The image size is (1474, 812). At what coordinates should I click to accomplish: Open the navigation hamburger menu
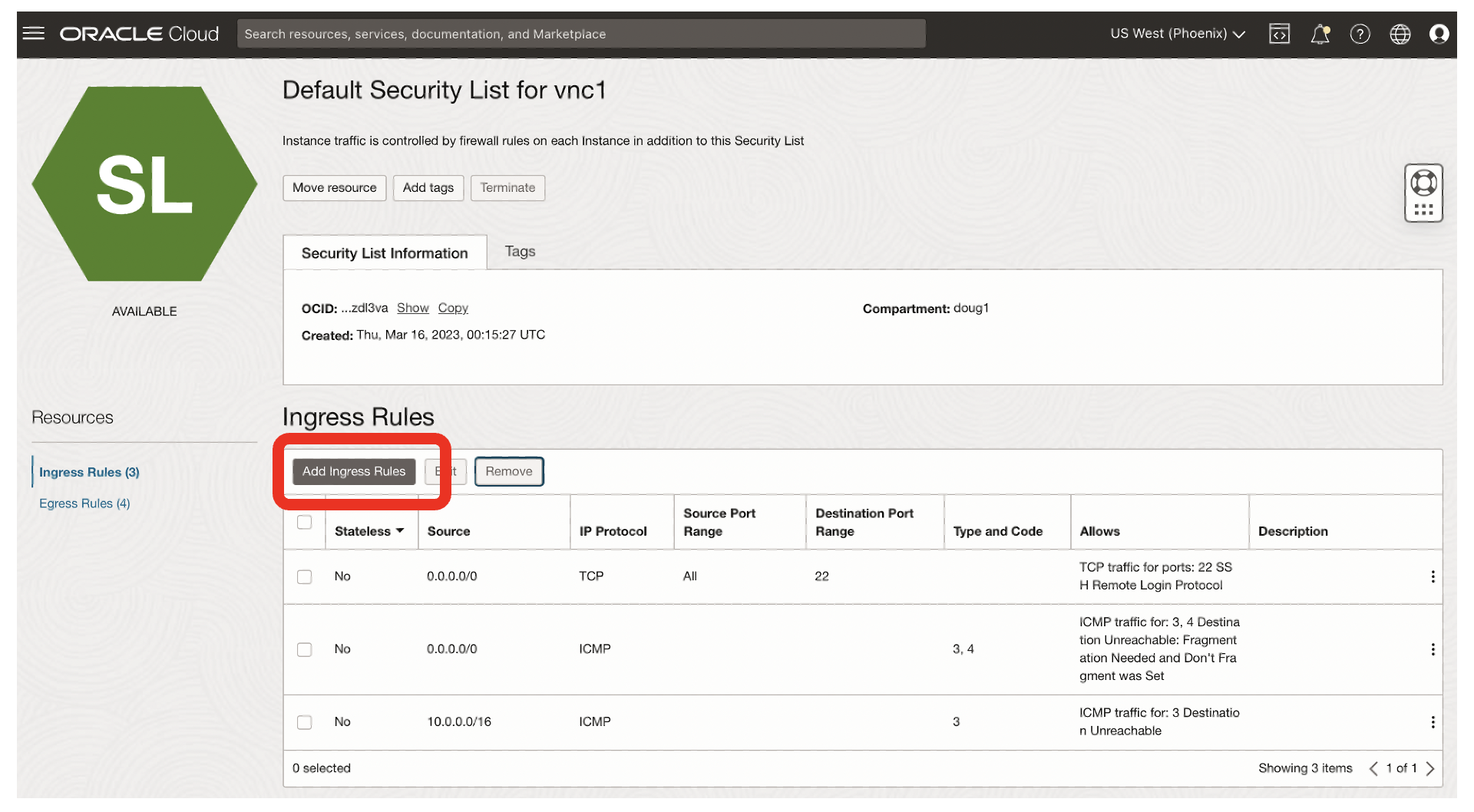pos(33,34)
